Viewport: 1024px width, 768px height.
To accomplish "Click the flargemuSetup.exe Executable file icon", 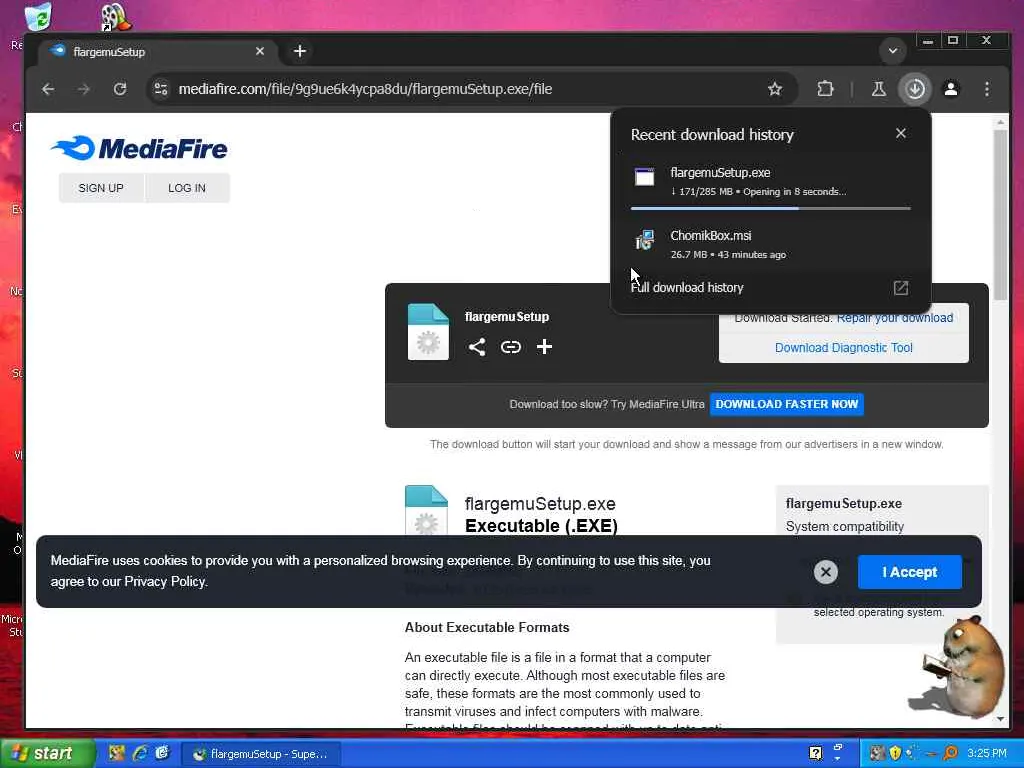I will point(426,511).
